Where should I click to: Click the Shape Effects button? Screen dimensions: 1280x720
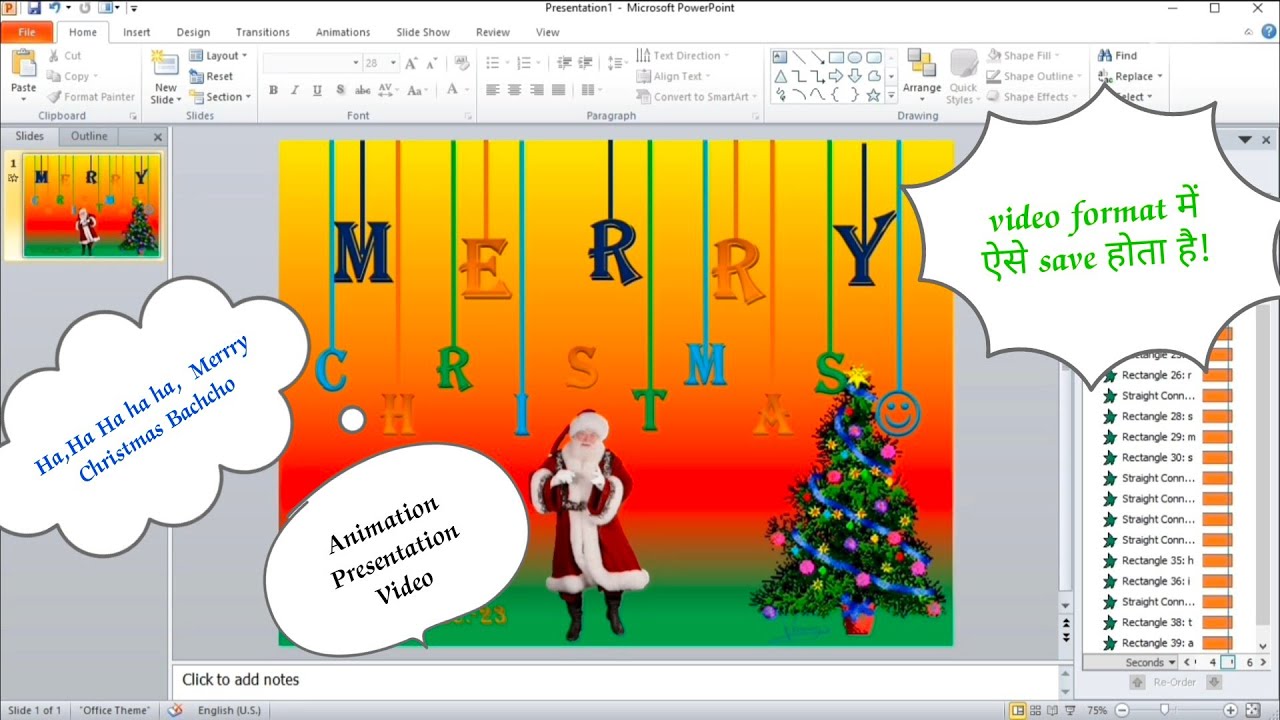pyautogui.click(x=1033, y=97)
